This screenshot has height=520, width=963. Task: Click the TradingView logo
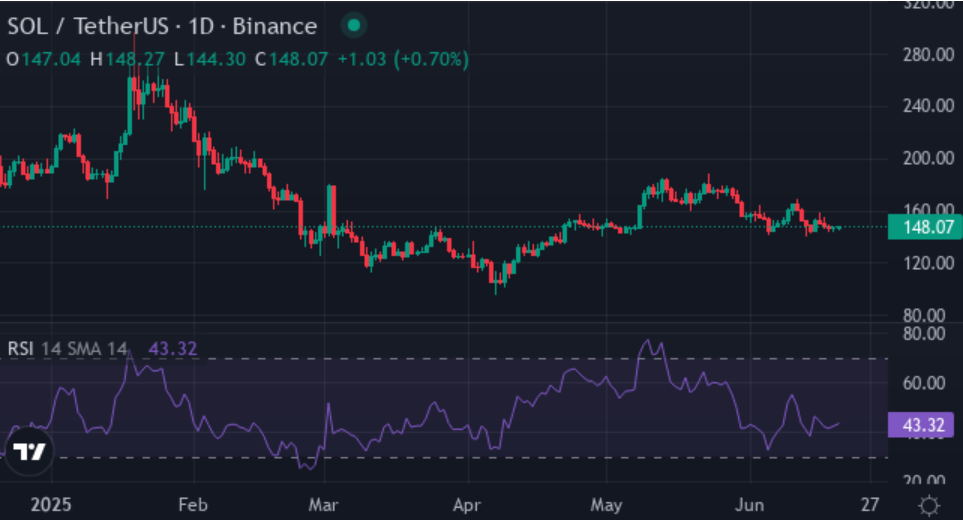point(29,452)
